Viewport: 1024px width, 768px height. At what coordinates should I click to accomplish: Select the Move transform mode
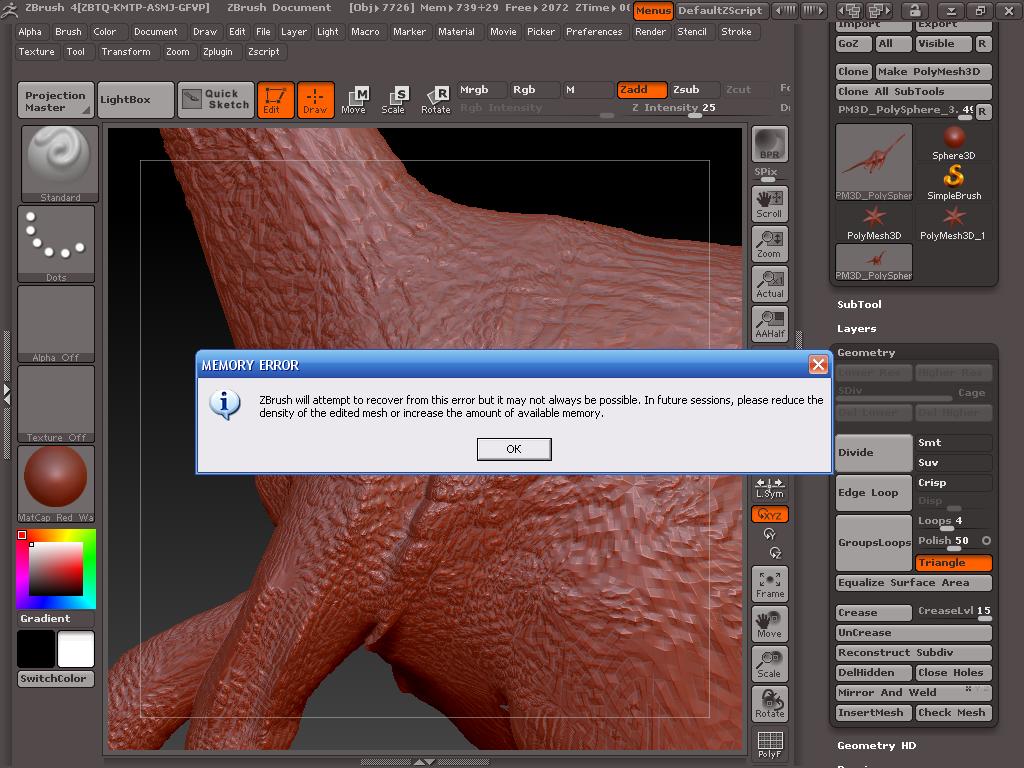tap(355, 100)
